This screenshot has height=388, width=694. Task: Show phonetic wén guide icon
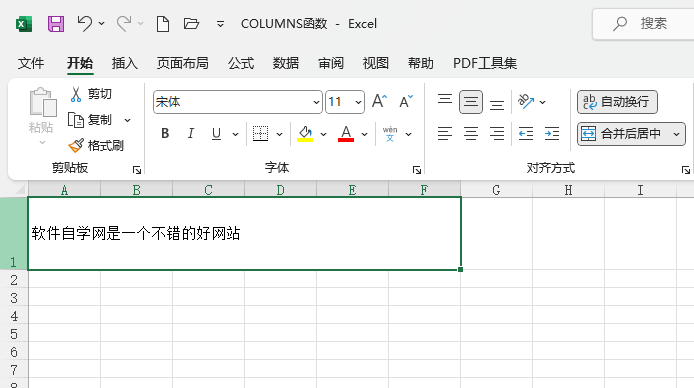[390, 134]
